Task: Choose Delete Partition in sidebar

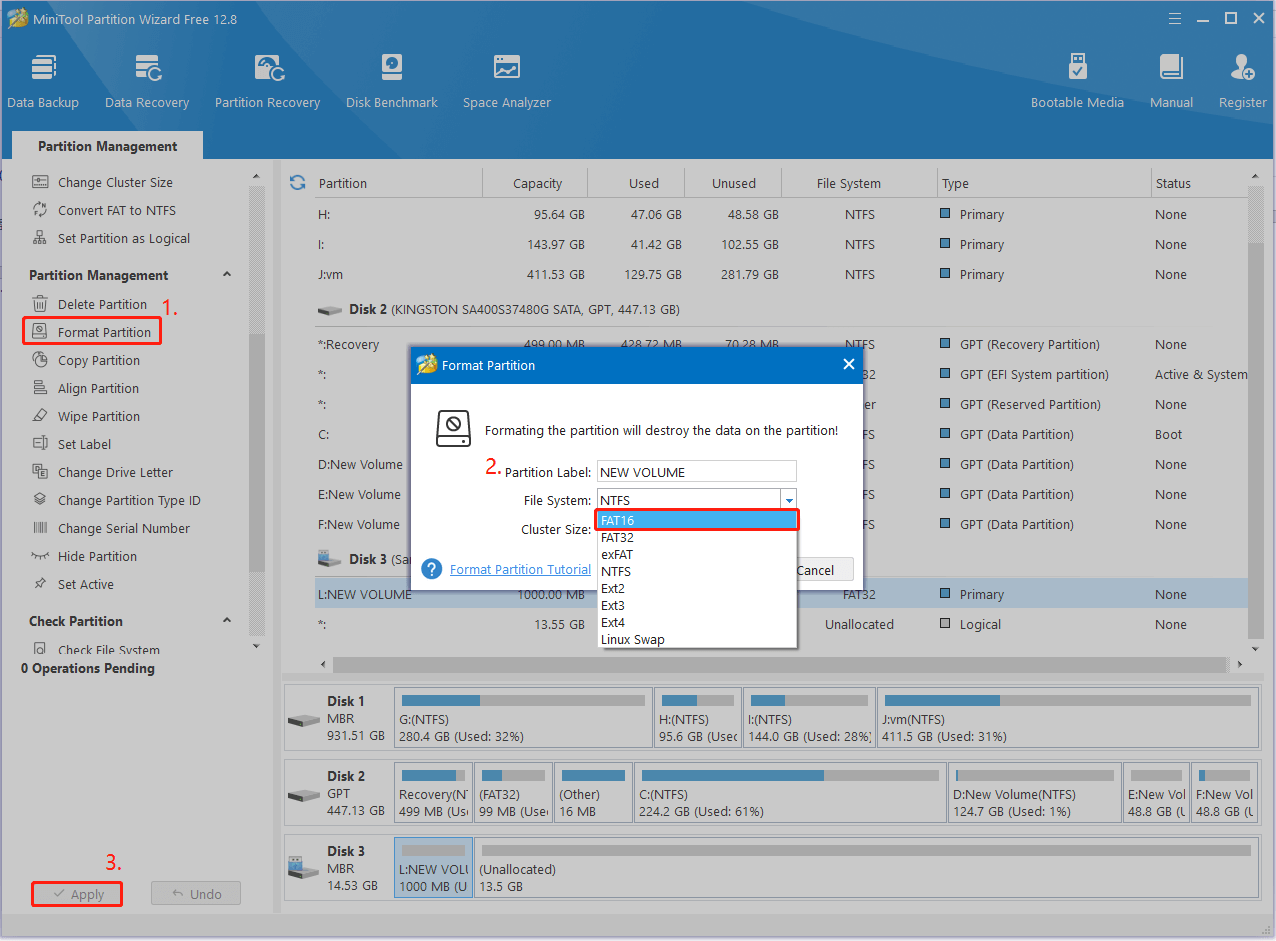Action: (x=102, y=304)
